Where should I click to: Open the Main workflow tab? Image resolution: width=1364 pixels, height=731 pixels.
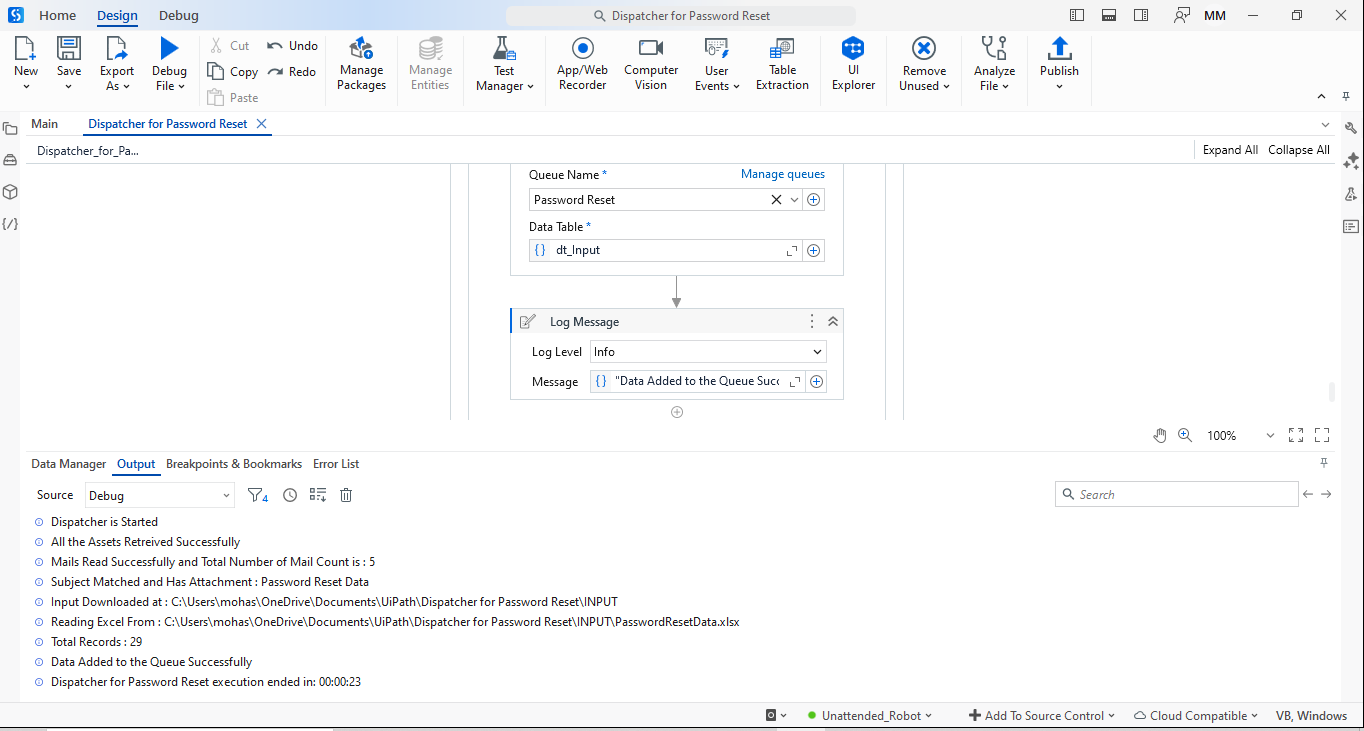click(45, 124)
